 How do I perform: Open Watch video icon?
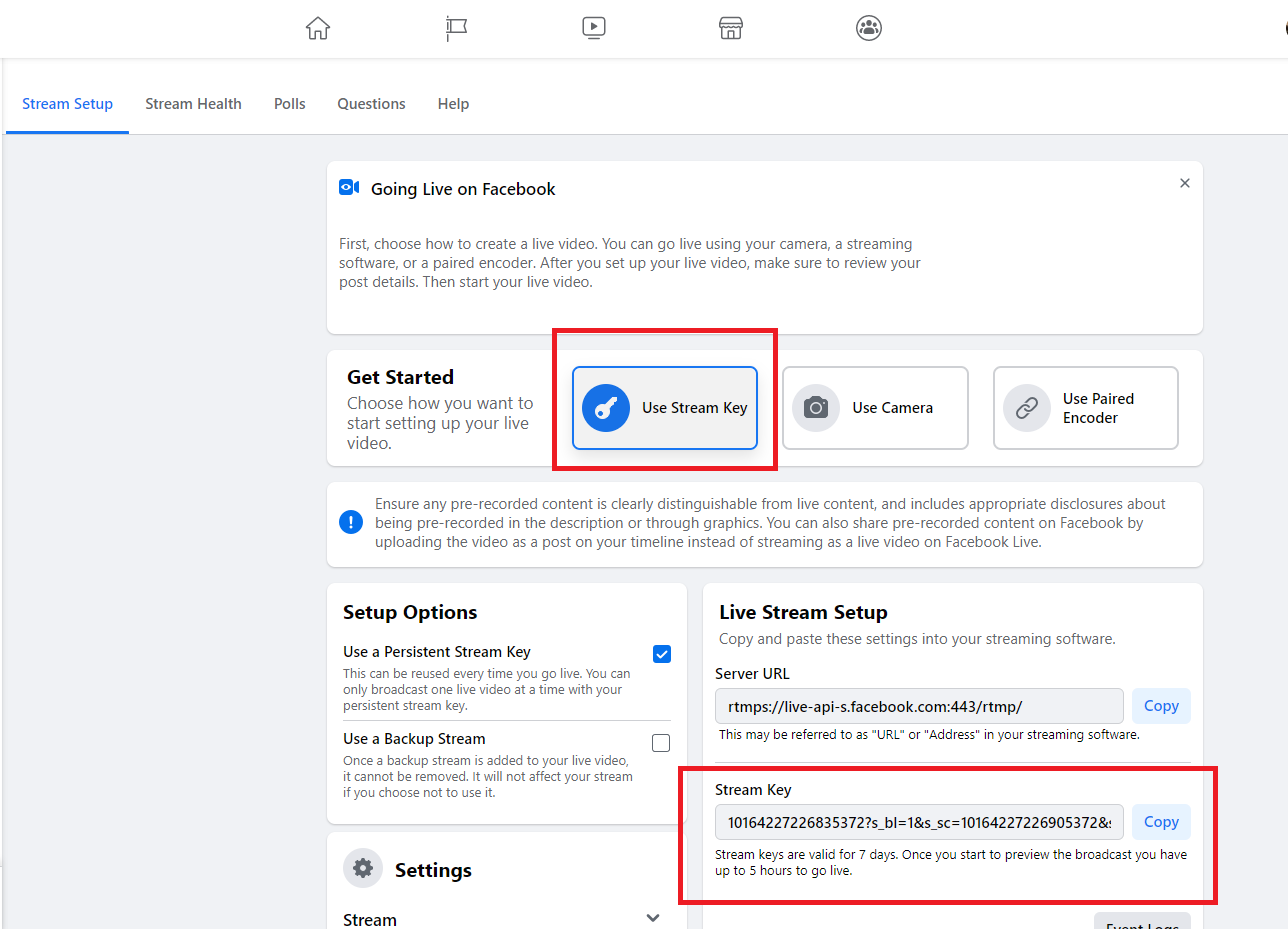click(x=594, y=28)
